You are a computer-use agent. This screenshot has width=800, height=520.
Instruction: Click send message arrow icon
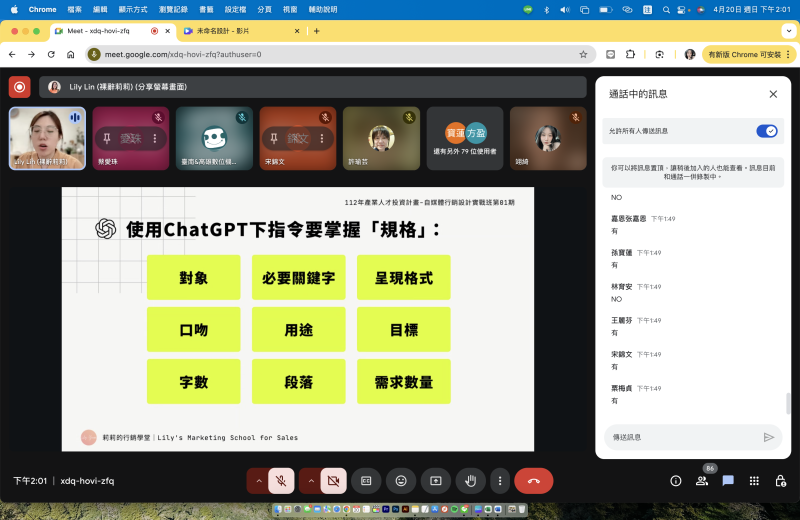point(769,437)
